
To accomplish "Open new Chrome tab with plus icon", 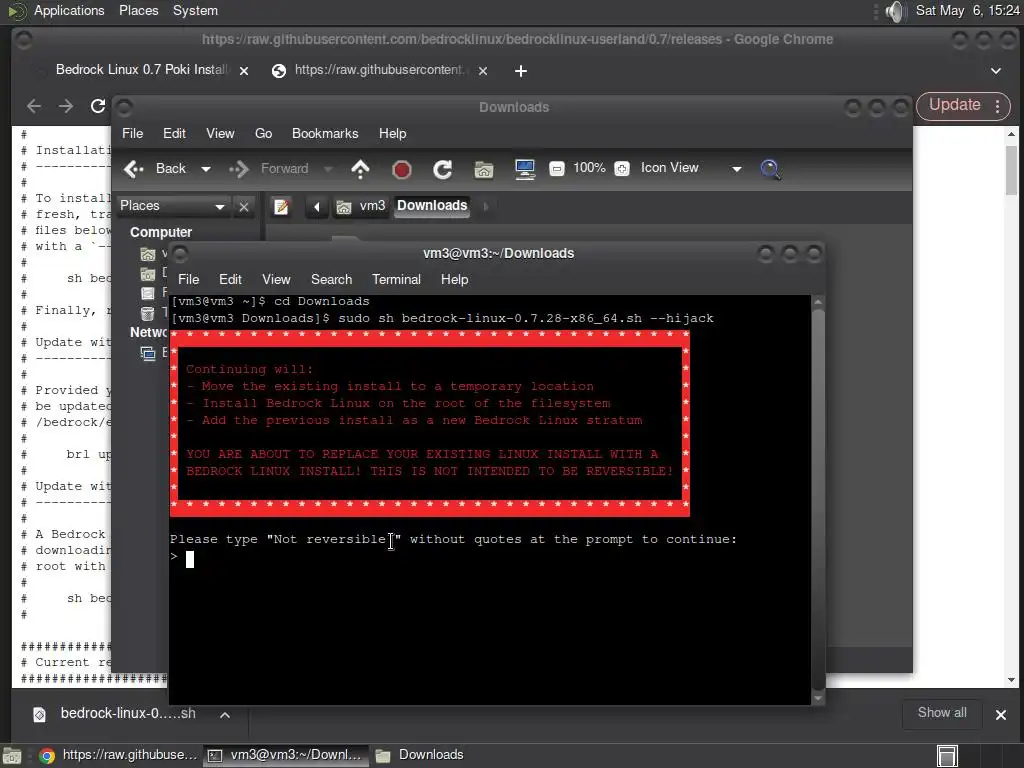I will 520,71.
